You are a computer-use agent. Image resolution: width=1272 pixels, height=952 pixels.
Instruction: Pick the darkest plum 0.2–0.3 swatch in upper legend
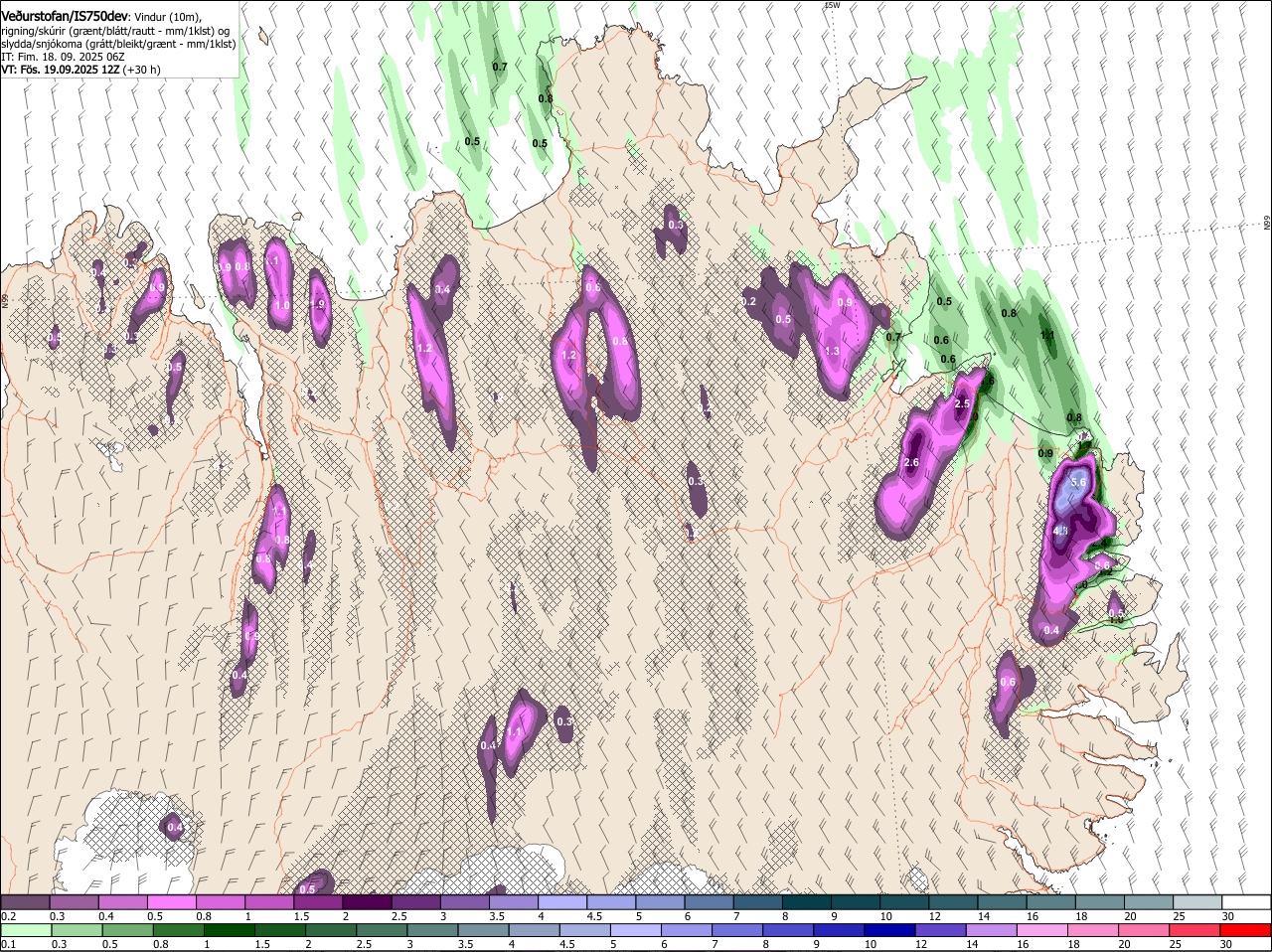tap(25, 902)
